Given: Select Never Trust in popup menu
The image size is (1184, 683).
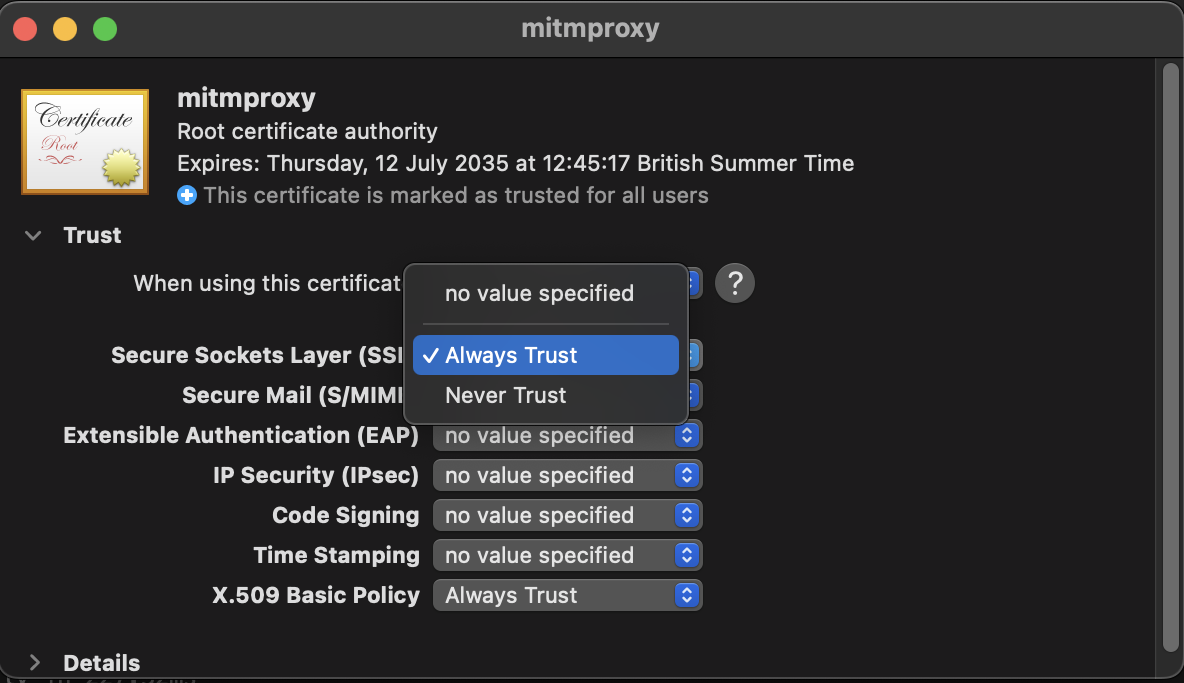Looking at the screenshot, I should (x=546, y=395).
